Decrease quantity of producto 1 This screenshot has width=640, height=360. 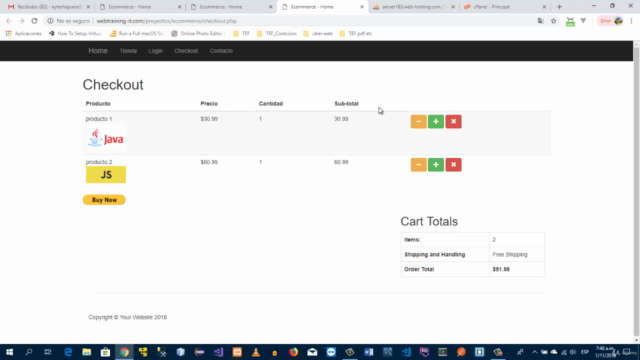pos(418,122)
